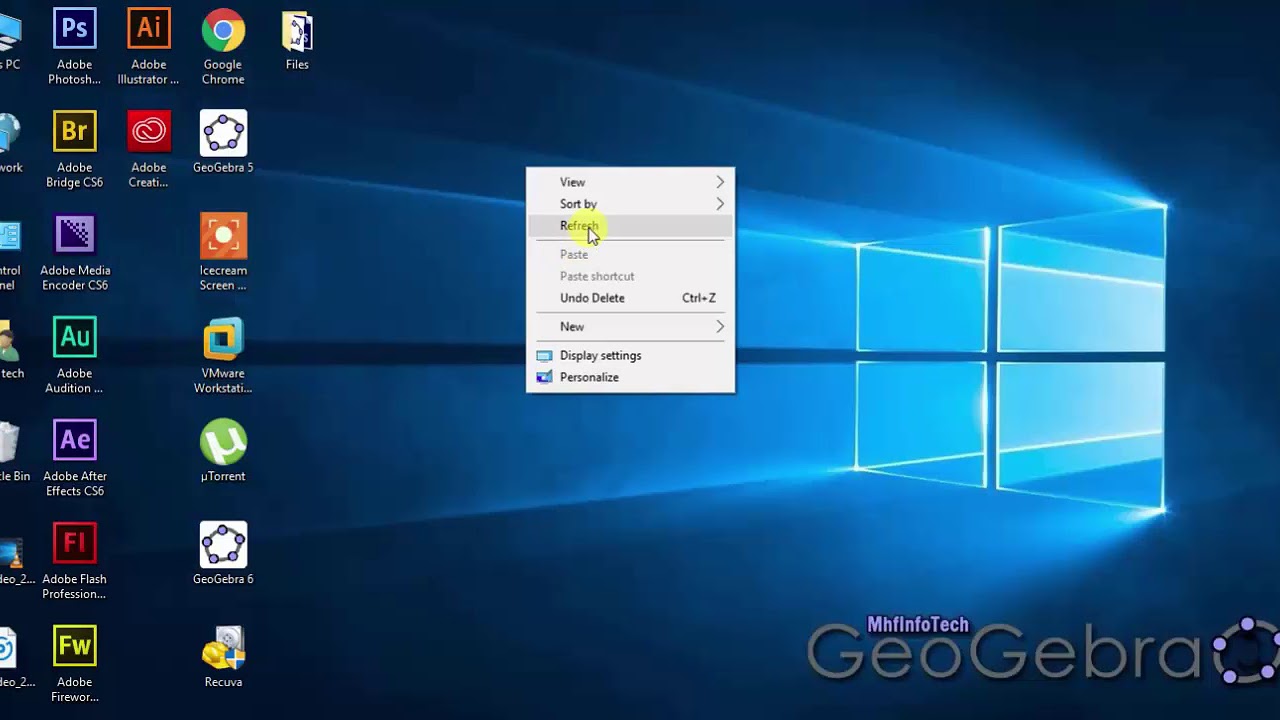Expand the New submenu arrow

click(720, 327)
